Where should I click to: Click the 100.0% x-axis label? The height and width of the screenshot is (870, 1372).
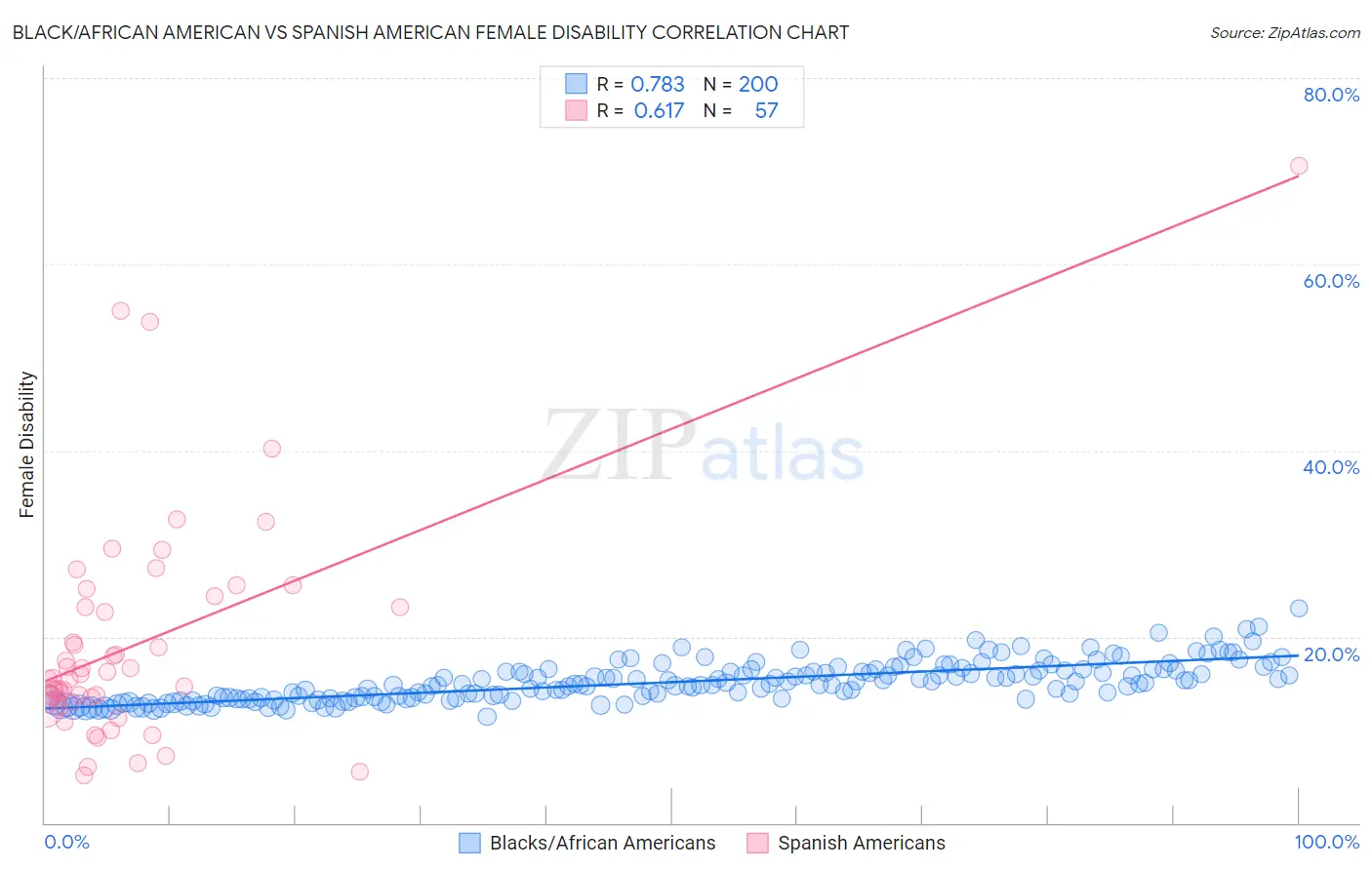(1327, 842)
